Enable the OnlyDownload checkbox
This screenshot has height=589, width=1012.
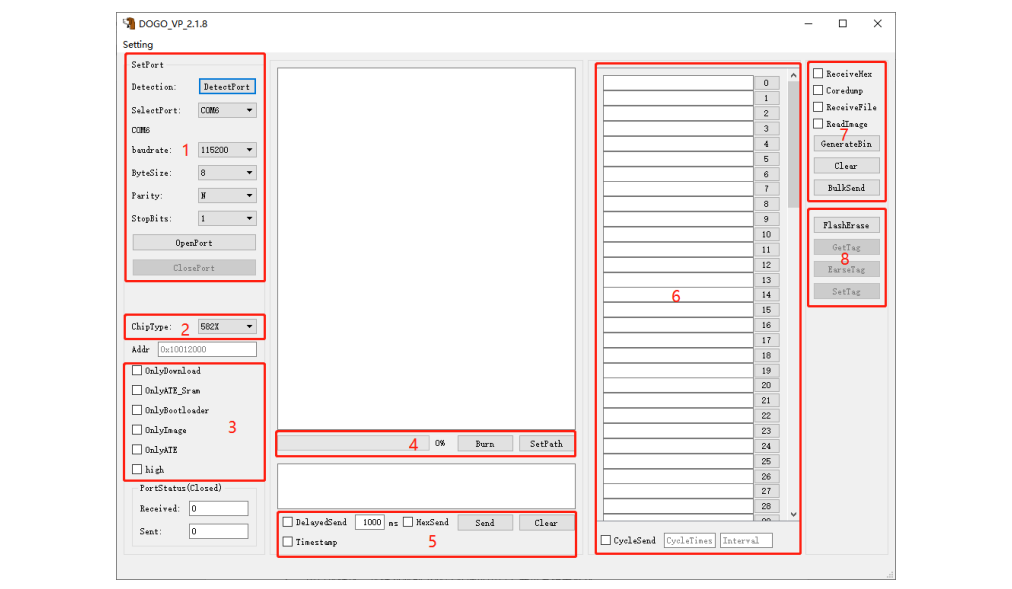pyautogui.click(x=137, y=370)
